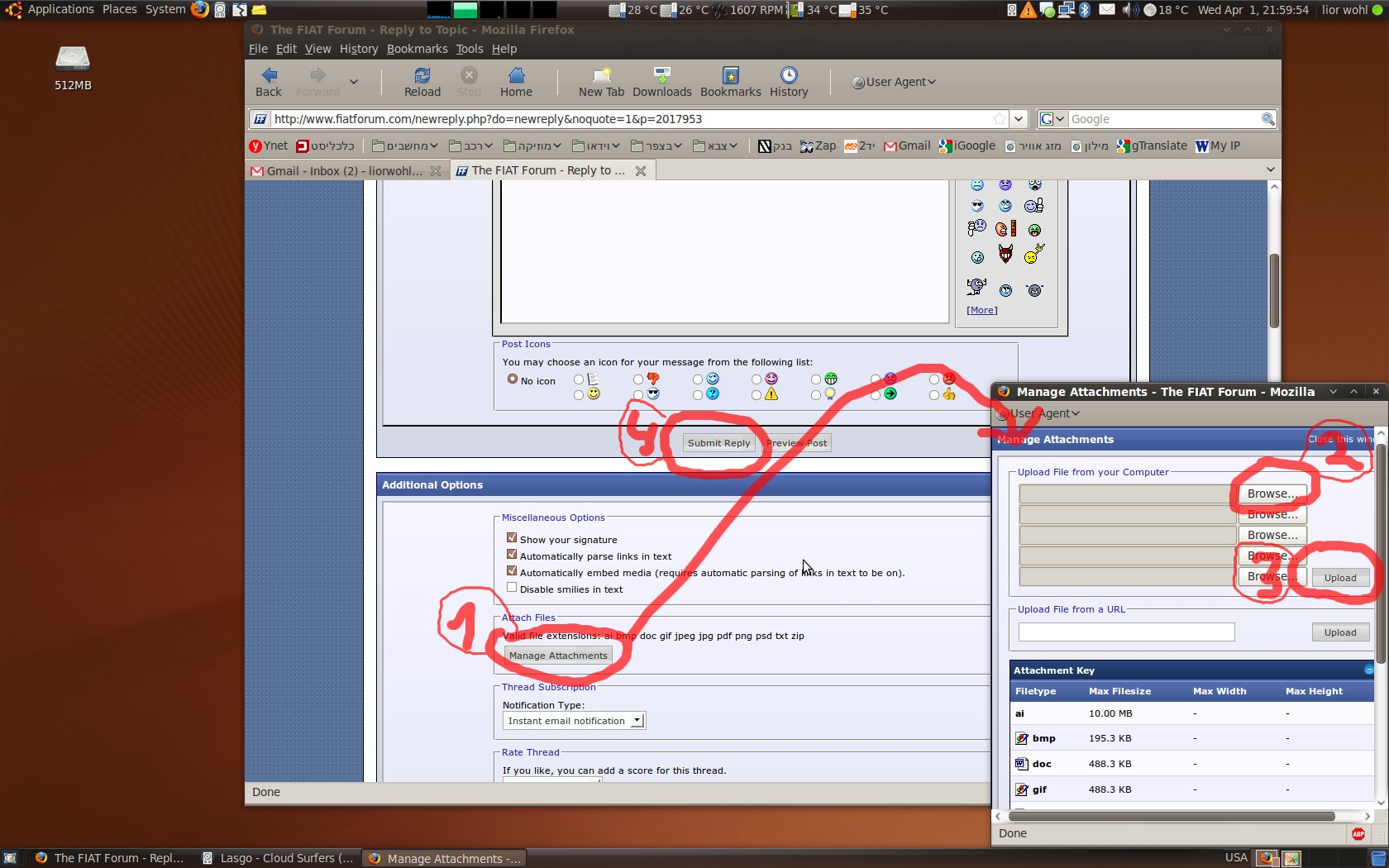This screenshot has height=868, width=1389.
Task: Toggle Show your signature checkbox
Action: (512, 538)
